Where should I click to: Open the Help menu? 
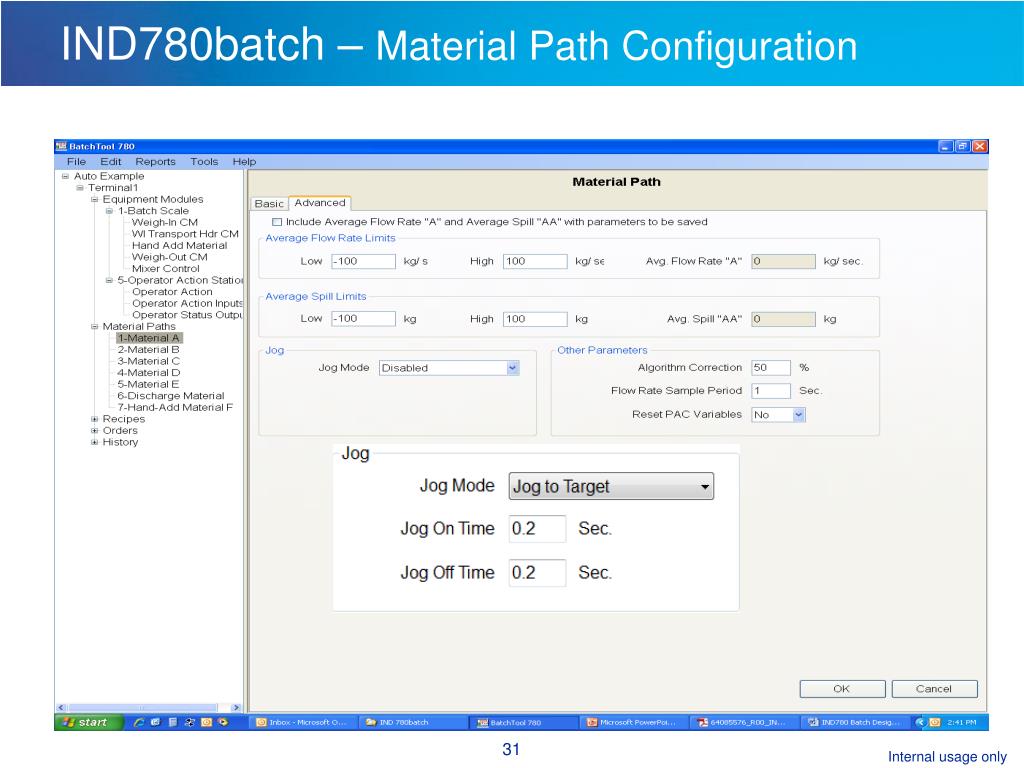pyautogui.click(x=244, y=161)
